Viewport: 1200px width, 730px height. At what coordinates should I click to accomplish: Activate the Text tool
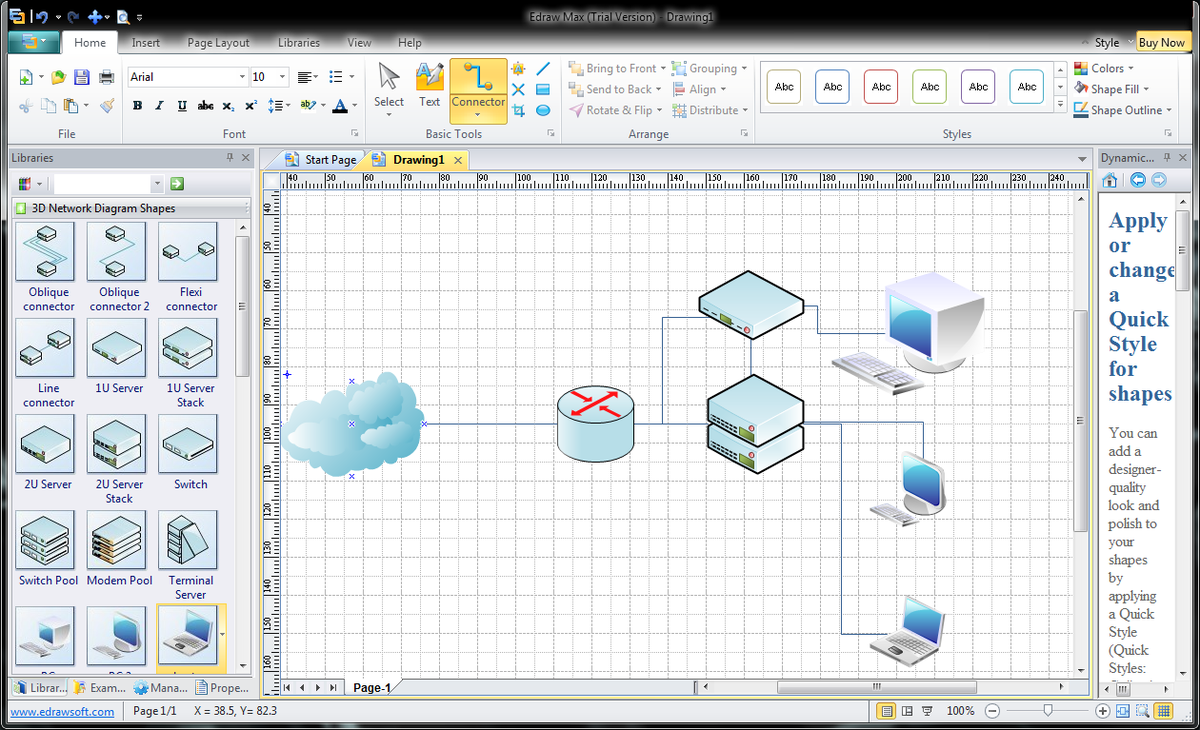pos(429,85)
